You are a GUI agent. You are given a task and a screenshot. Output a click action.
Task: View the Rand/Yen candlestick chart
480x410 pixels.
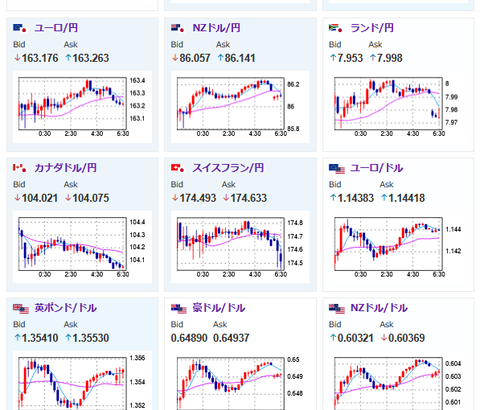[398, 107]
